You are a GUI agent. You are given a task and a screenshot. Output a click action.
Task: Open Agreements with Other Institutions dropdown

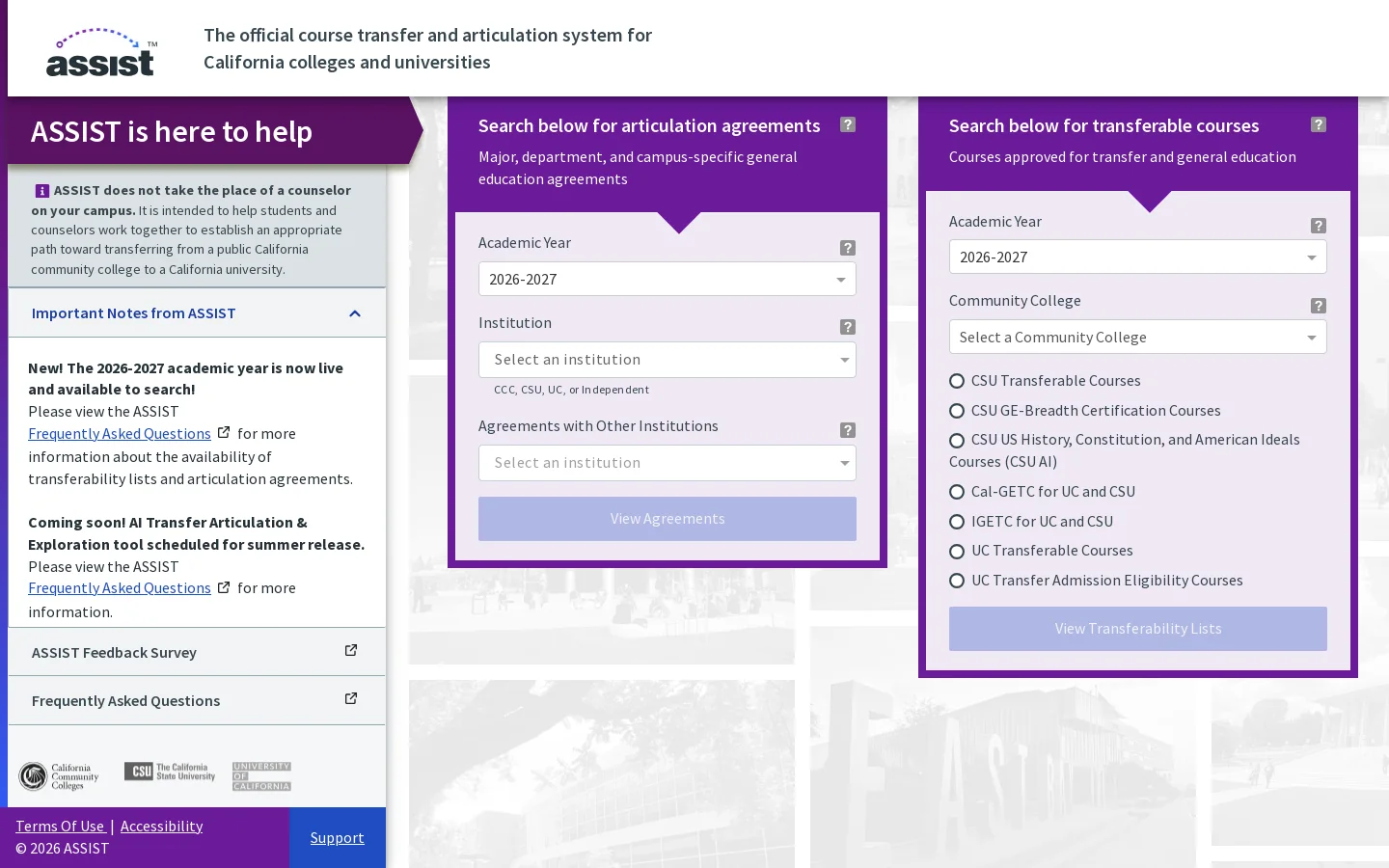pyautogui.click(x=667, y=463)
